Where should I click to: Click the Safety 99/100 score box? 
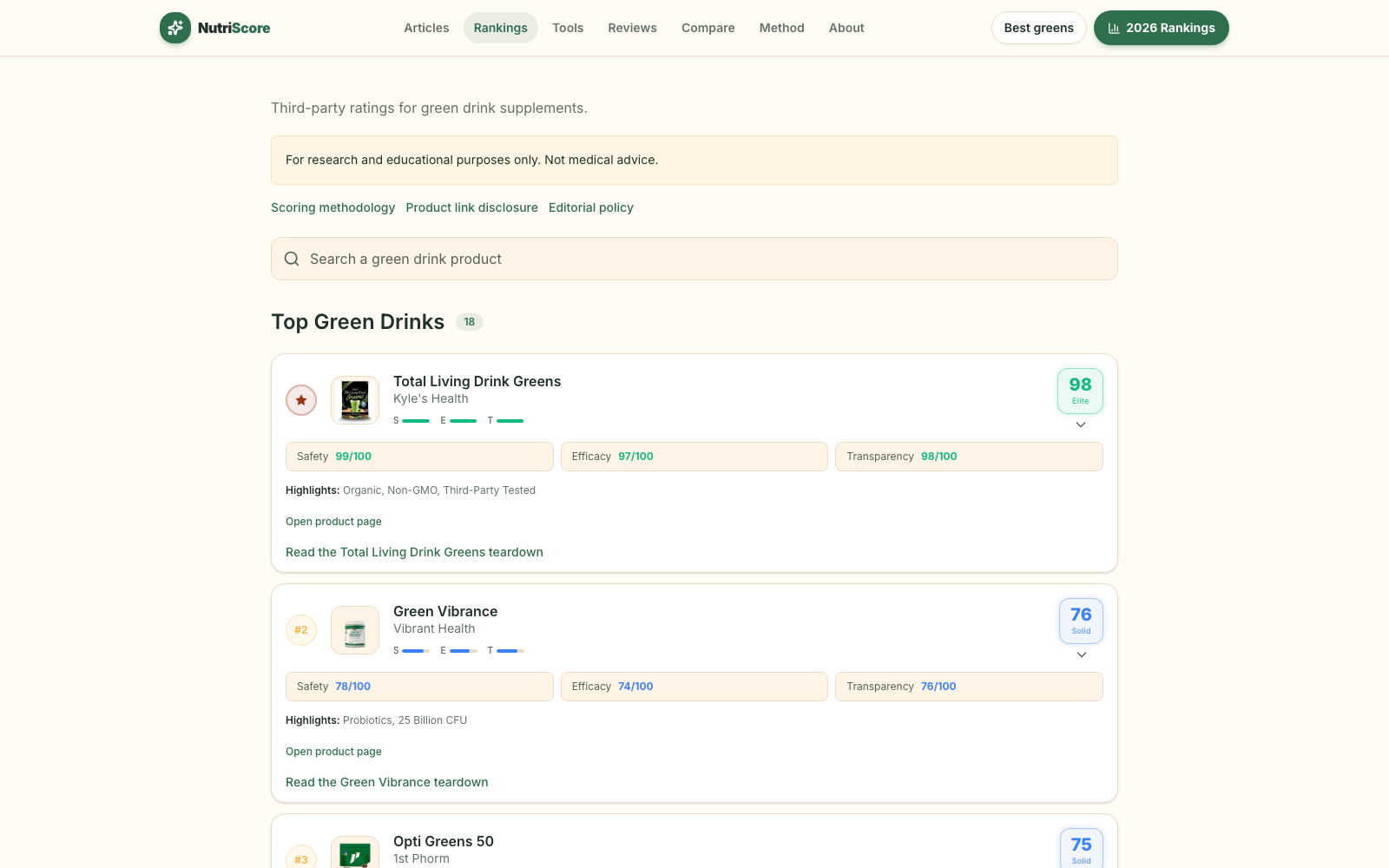(419, 457)
